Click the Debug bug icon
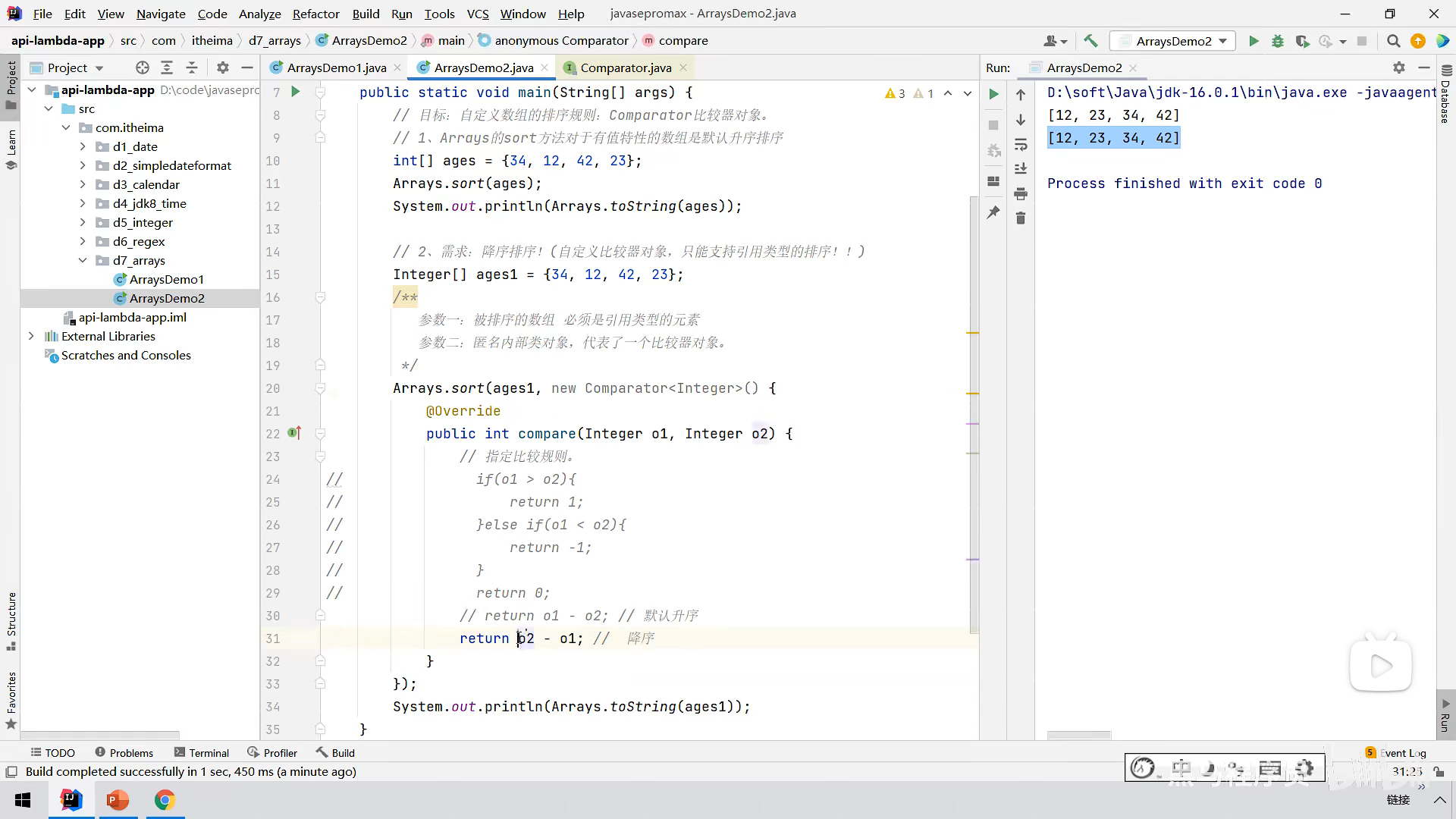The width and height of the screenshot is (1456, 819). (1278, 41)
